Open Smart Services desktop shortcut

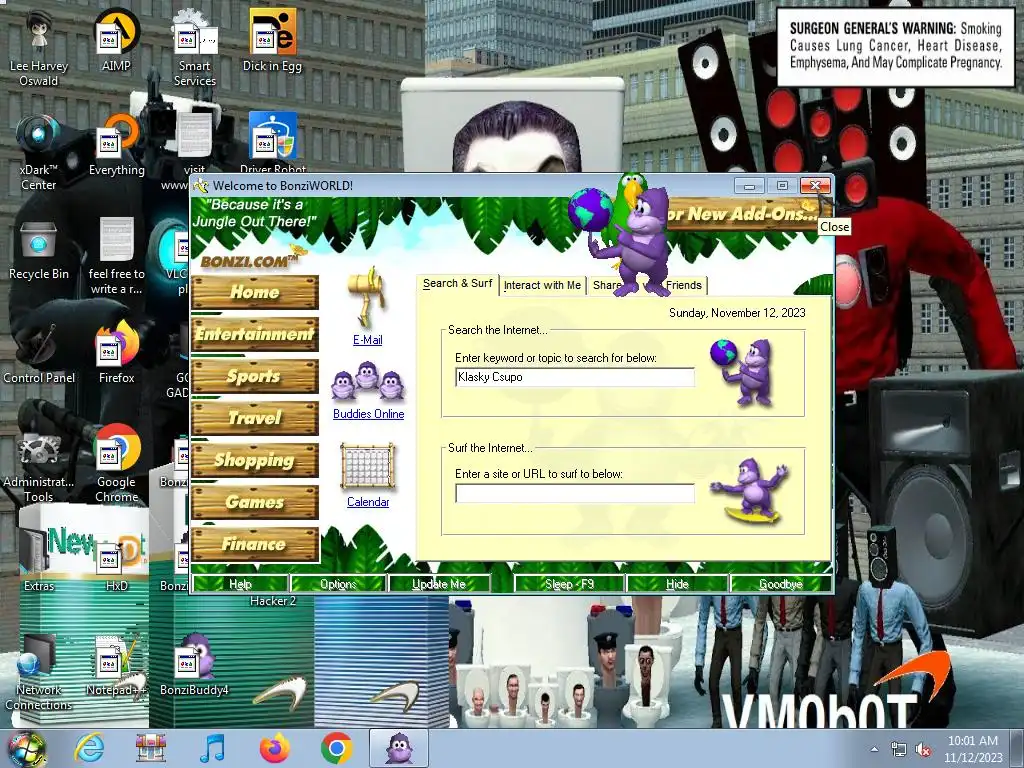[195, 48]
